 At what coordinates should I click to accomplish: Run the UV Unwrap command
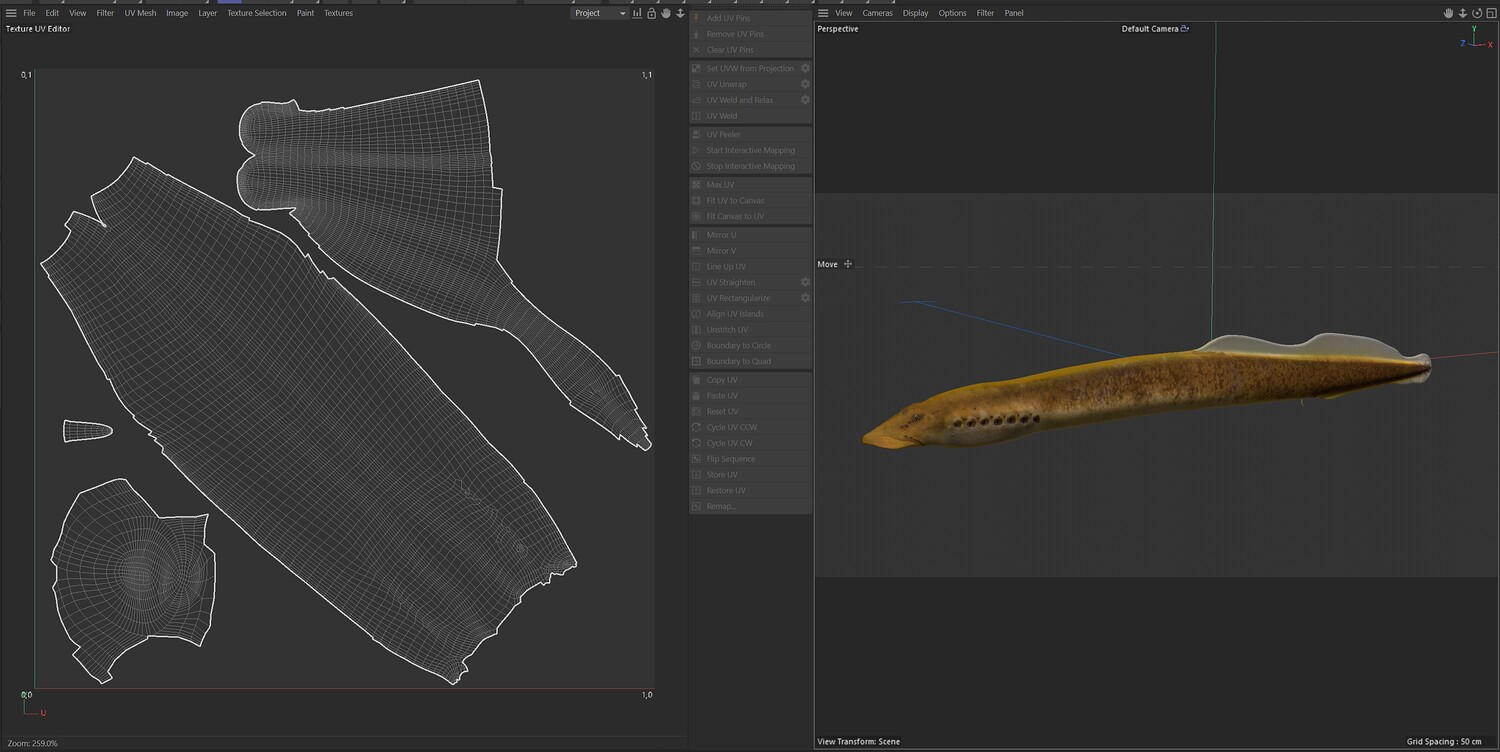744,84
